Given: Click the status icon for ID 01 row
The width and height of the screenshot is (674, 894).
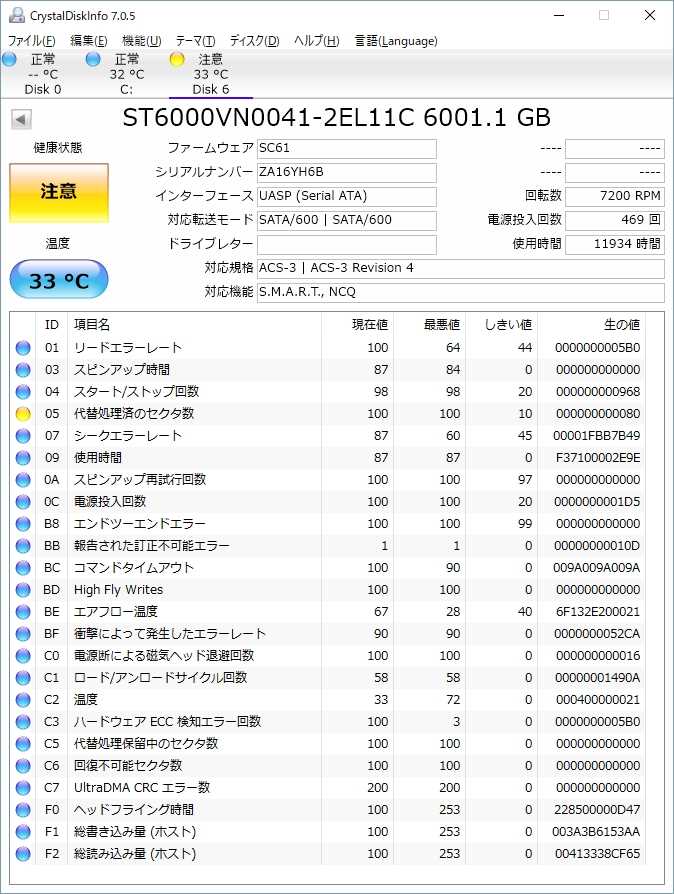Looking at the screenshot, I should [23, 348].
